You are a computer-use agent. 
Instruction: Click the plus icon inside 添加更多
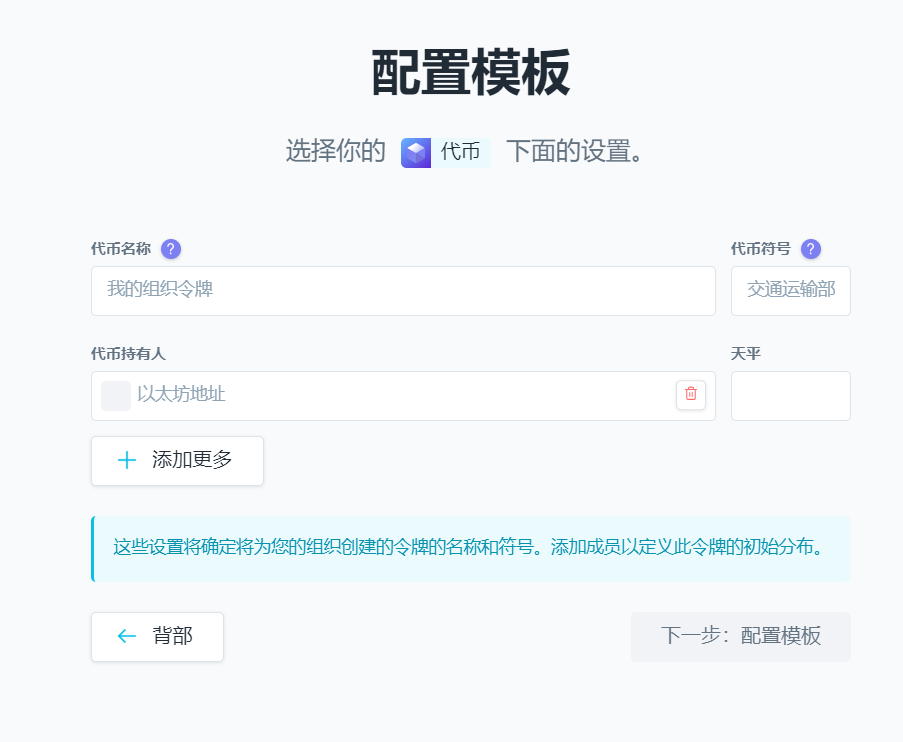click(x=126, y=460)
